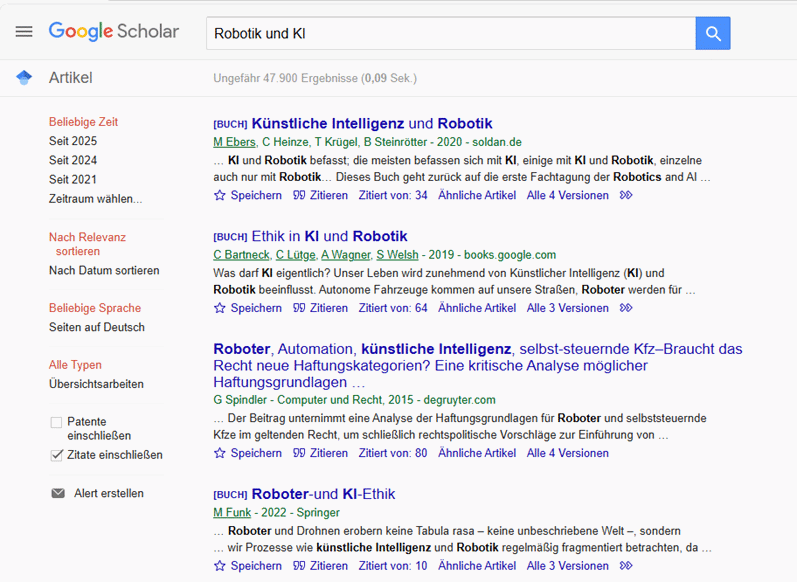Click quote icon Zitieren for C Bartneck result

(x=299, y=308)
